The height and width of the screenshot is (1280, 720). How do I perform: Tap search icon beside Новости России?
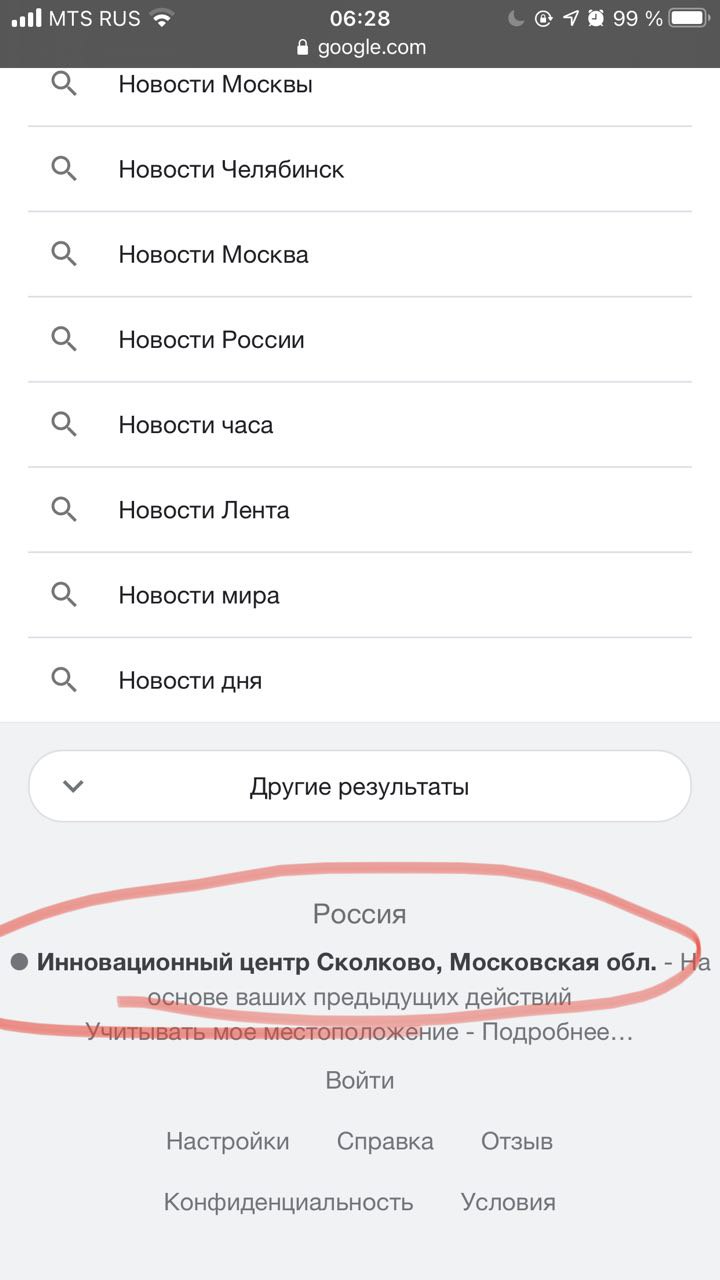(x=64, y=339)
